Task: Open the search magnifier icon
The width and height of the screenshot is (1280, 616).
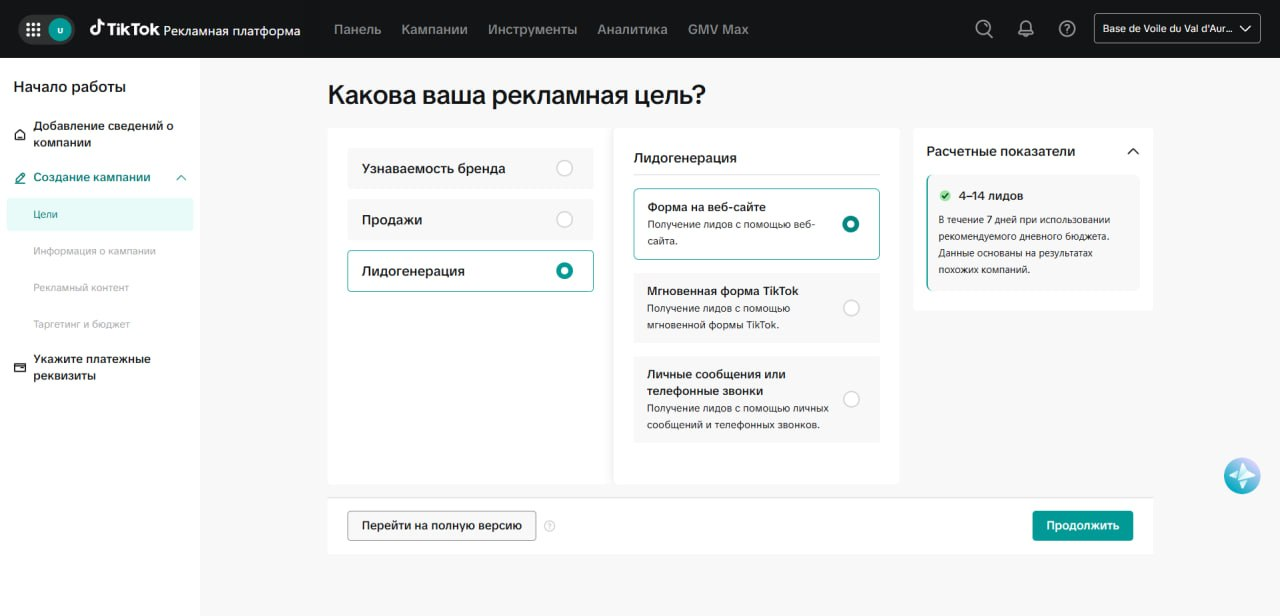Action: (x=984, y=29)
